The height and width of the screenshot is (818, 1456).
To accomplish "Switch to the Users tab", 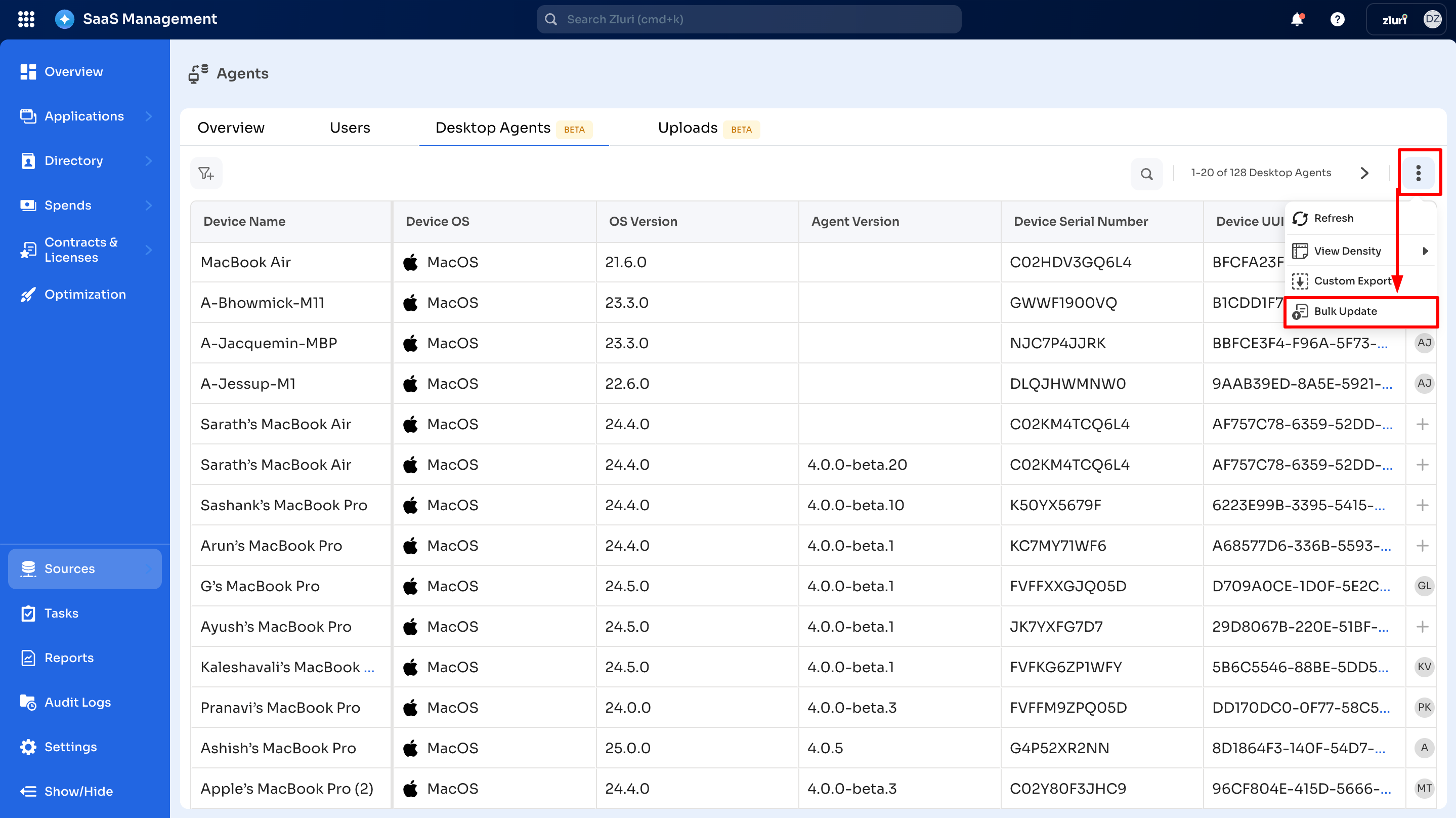I will [350, 128].
